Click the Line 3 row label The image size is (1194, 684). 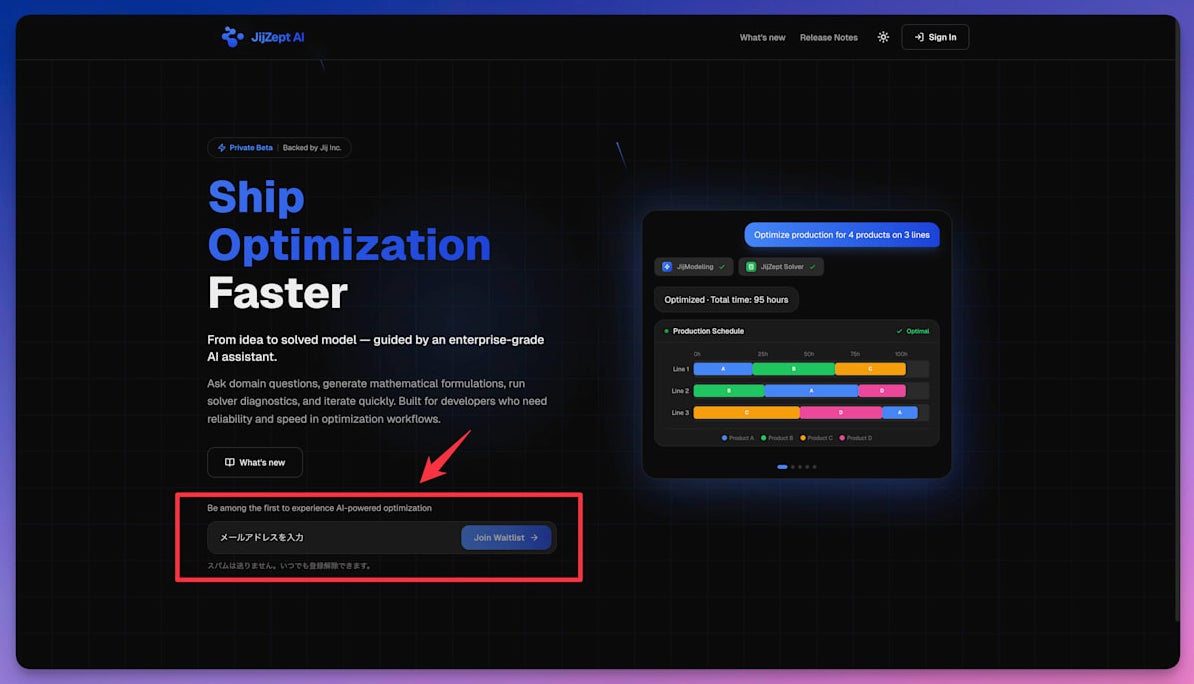tap(680, 413)
